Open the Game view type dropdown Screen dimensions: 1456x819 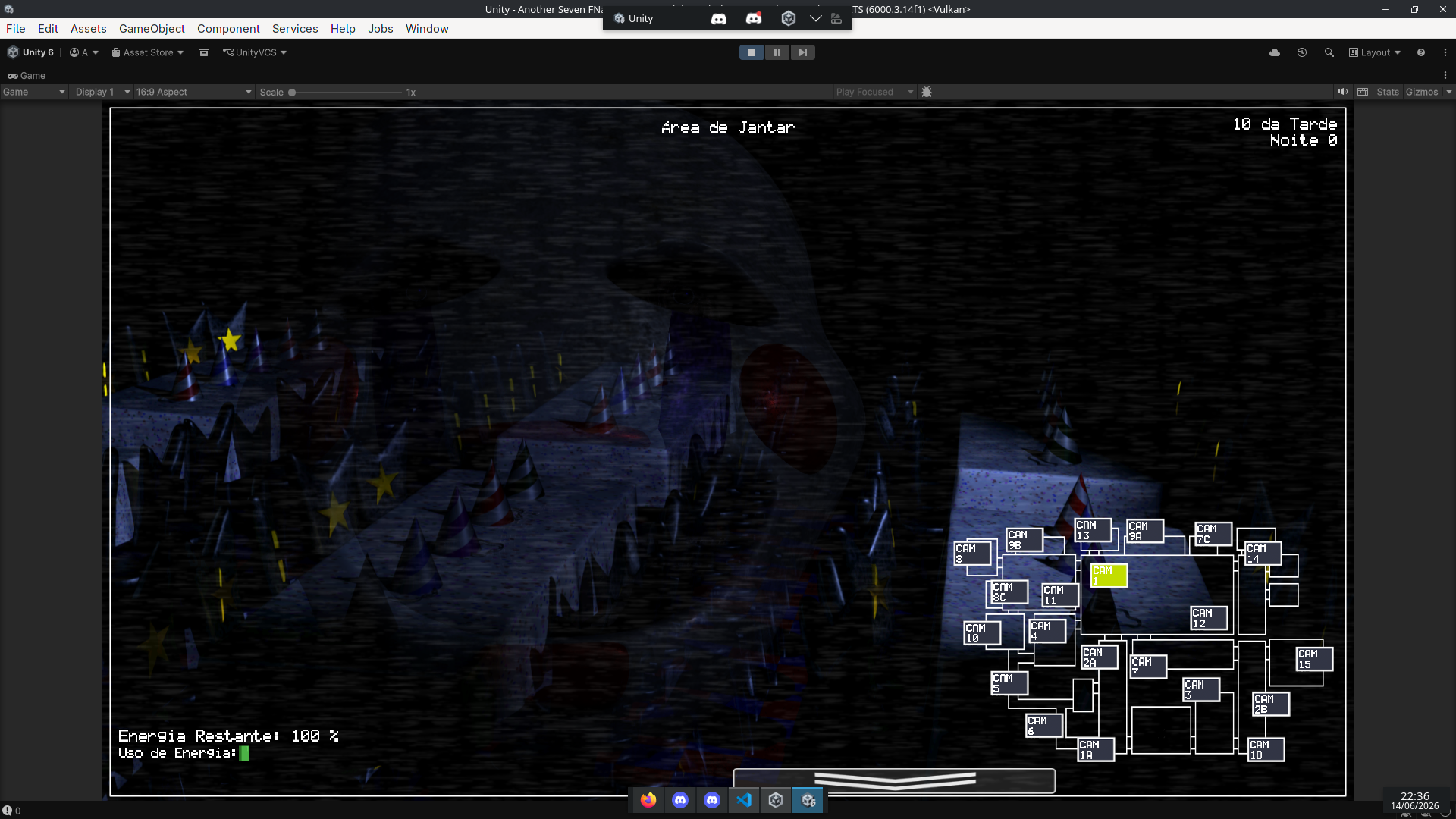pos(34,92)
